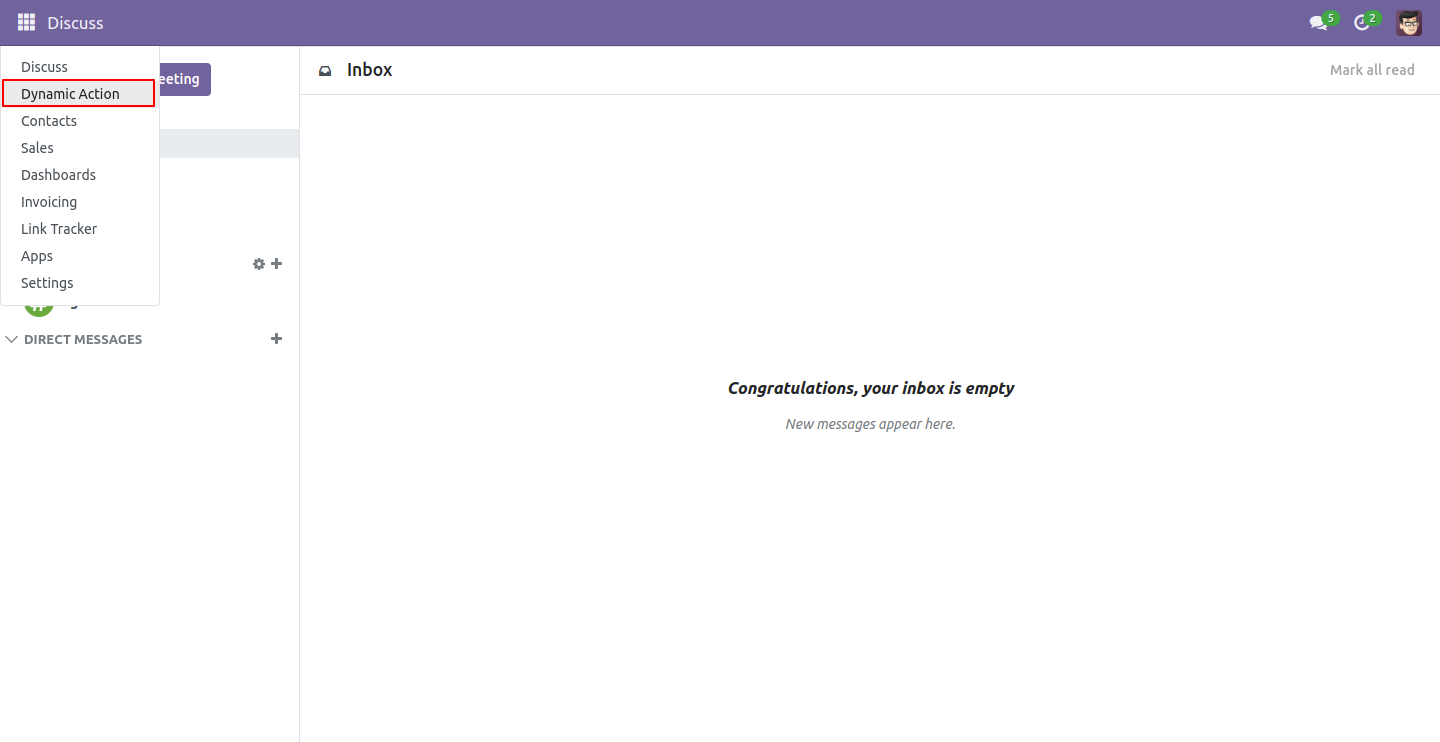Open Contacts from the apps menu
The width and height of the screenshot is (1440, 742).
pos(80,121)
